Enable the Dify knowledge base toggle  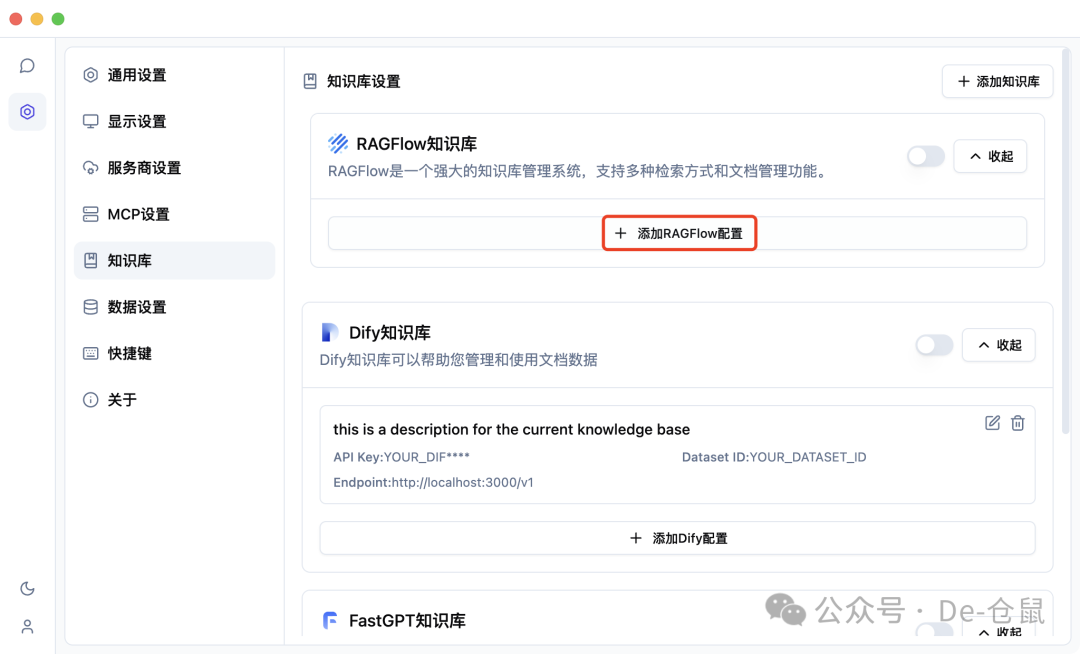pos(933,345)
